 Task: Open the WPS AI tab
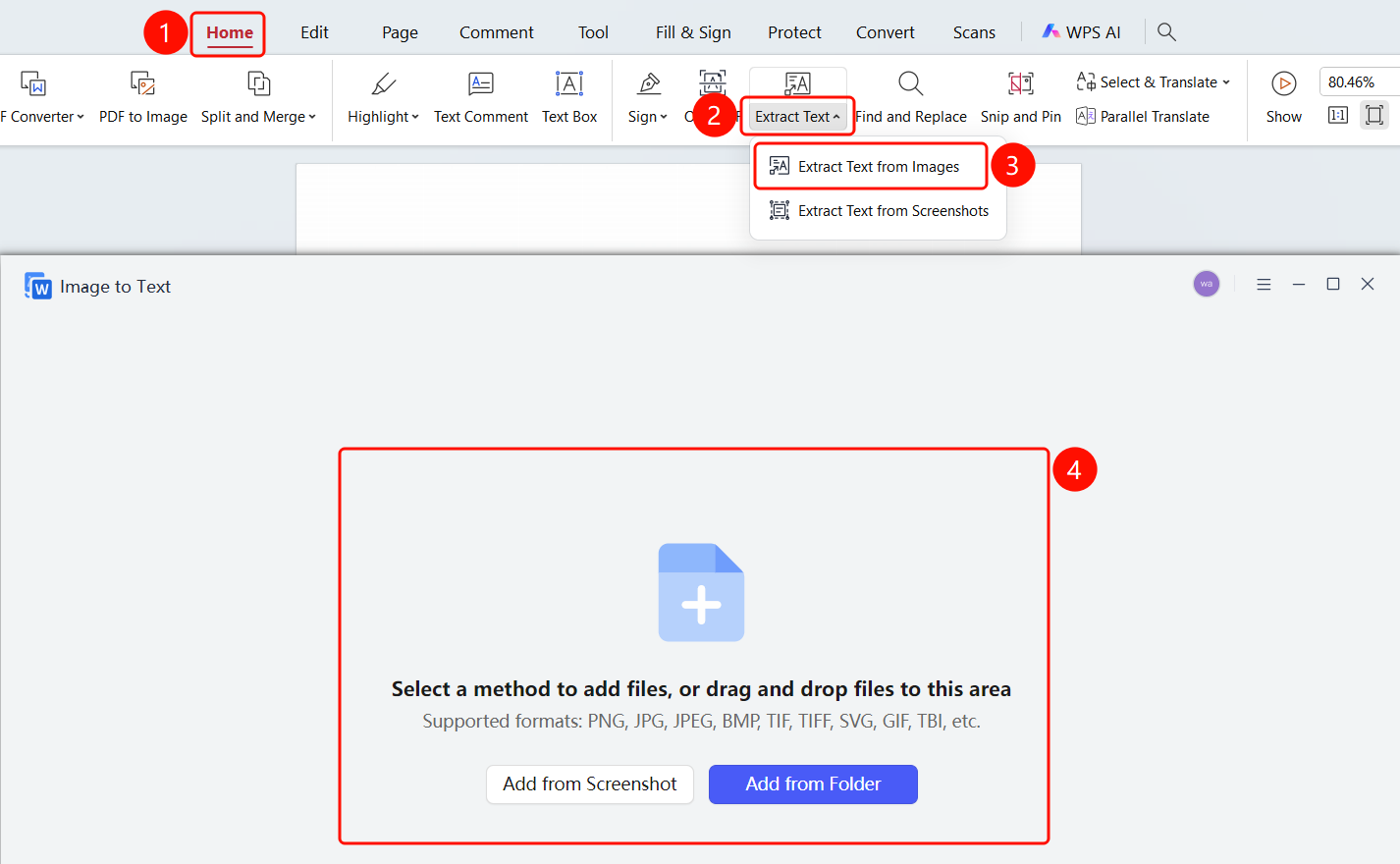click(x=1081, y=31)
